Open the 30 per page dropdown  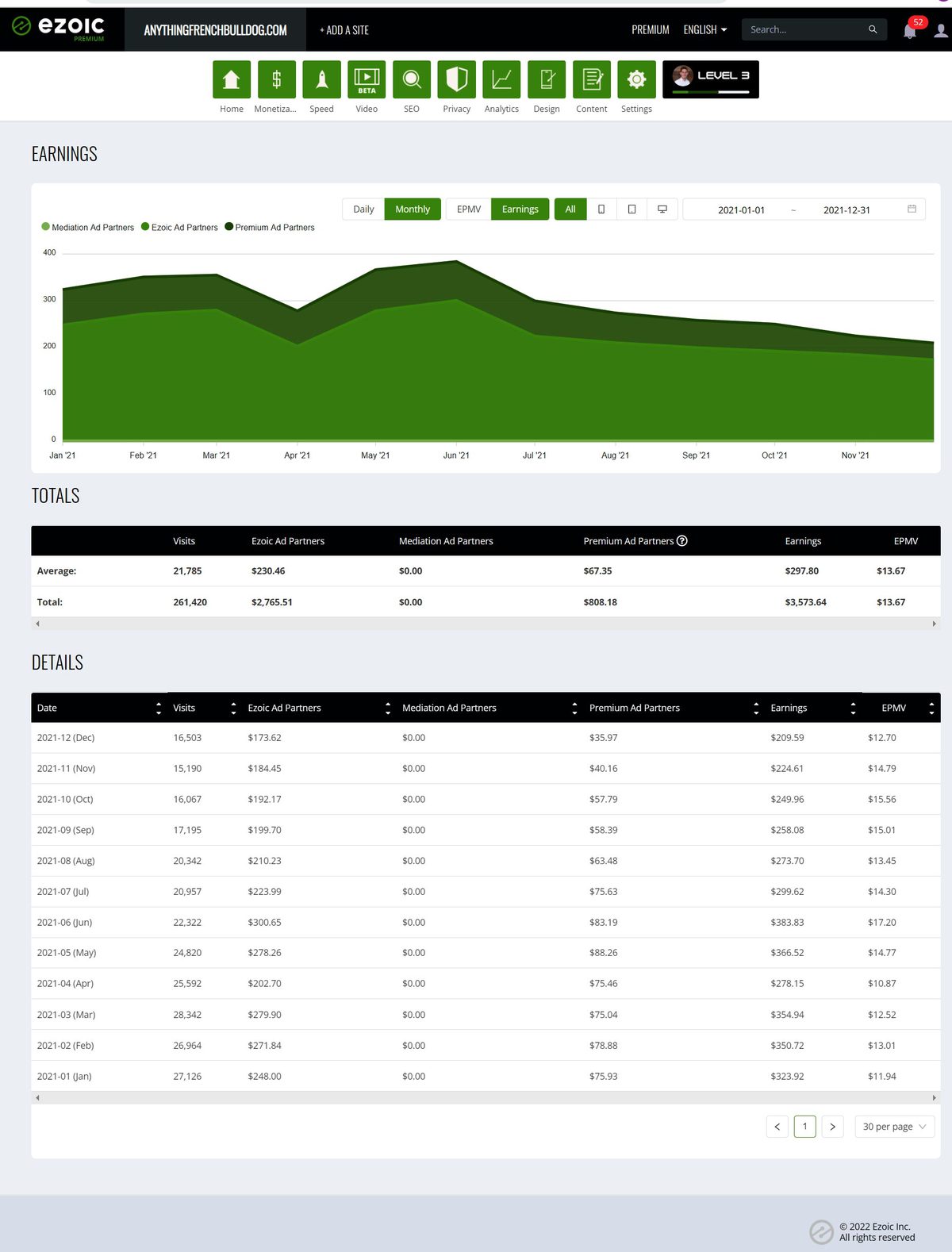tap(895, 1127)
